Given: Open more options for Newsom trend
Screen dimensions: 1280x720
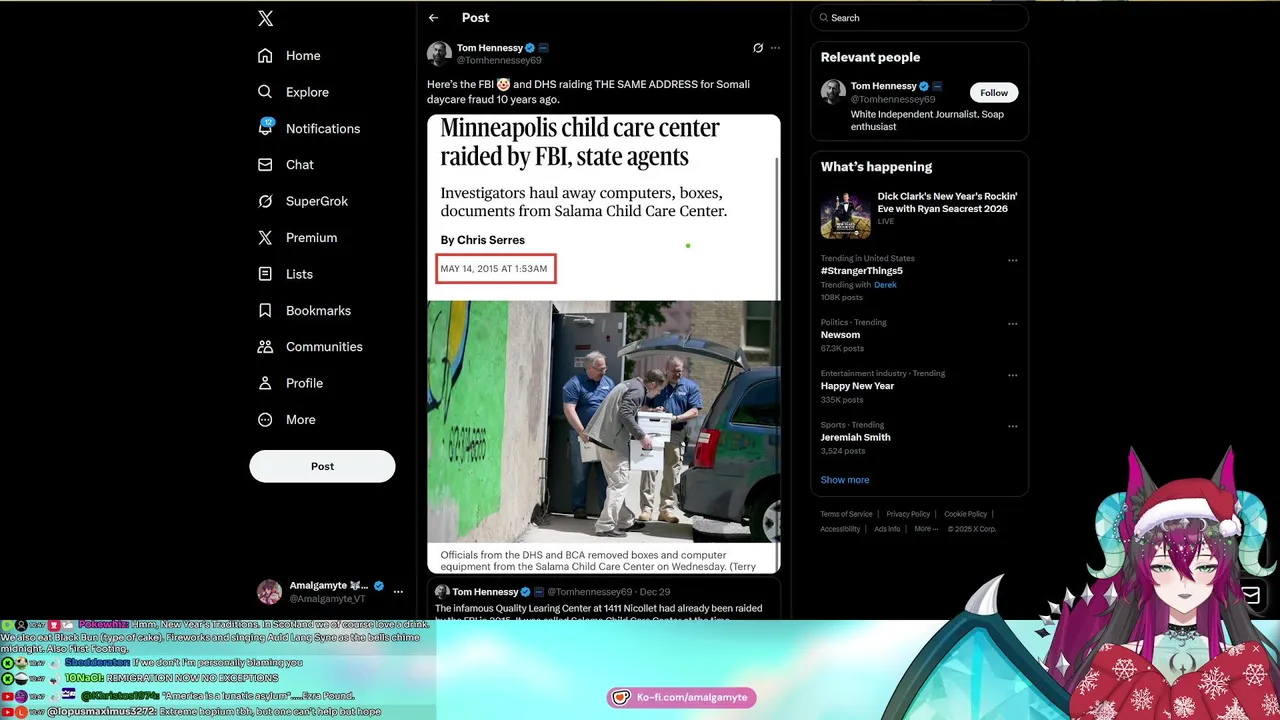Looking at the screenshot, I should (x=1012, y=324).
